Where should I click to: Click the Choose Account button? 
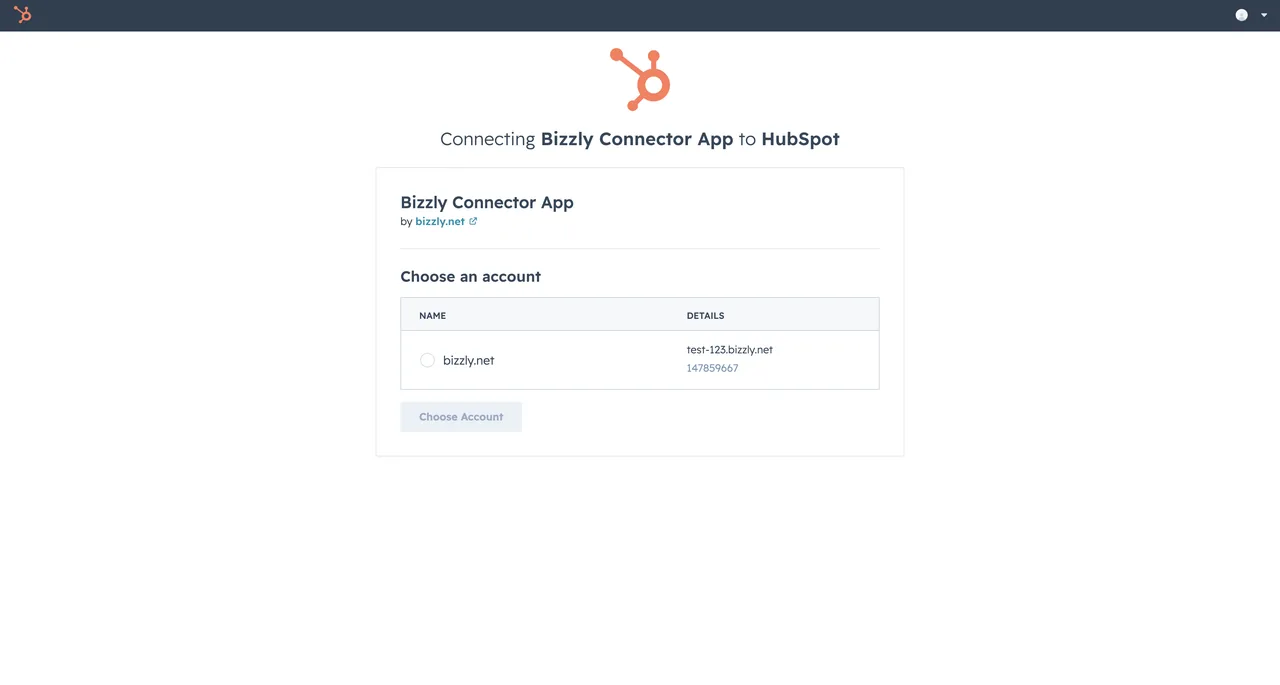(461, 417)
